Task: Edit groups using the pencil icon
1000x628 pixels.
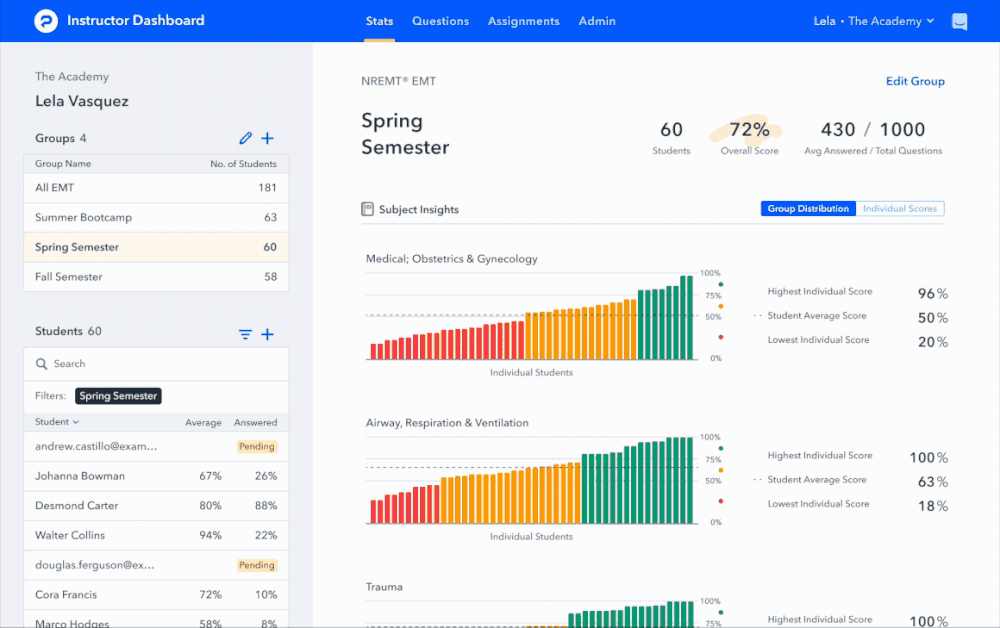Action: (x=246, y=138)
